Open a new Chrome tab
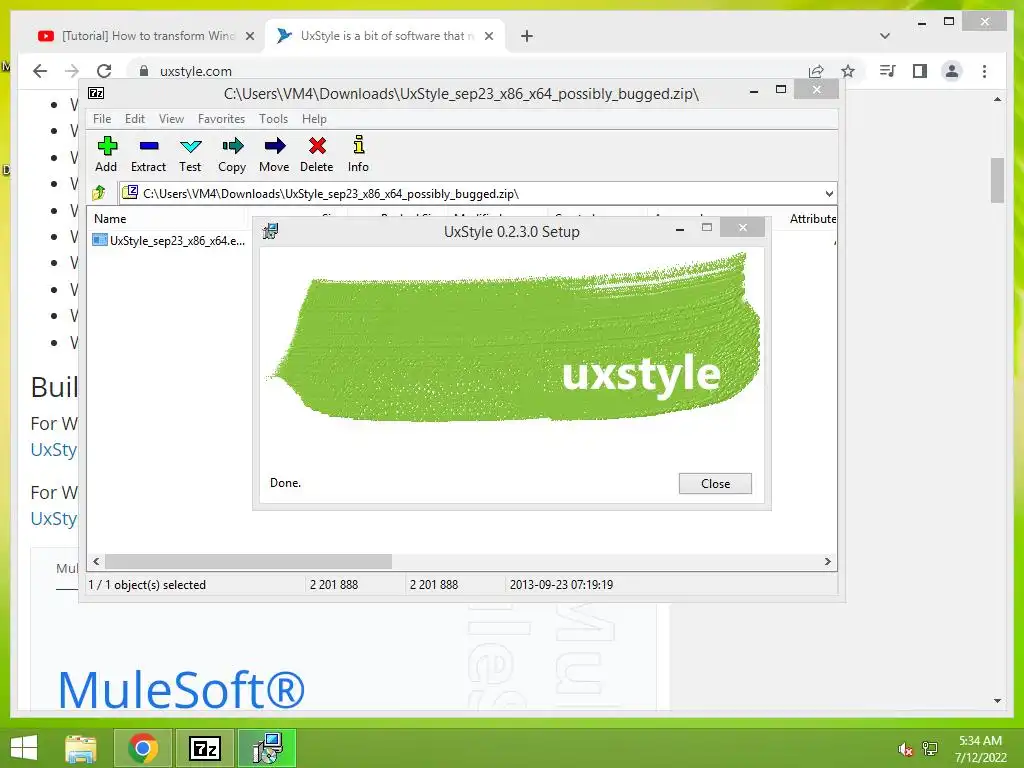Image resolution: width=1024 pixels, height=768 pixels. pos(527,36)
